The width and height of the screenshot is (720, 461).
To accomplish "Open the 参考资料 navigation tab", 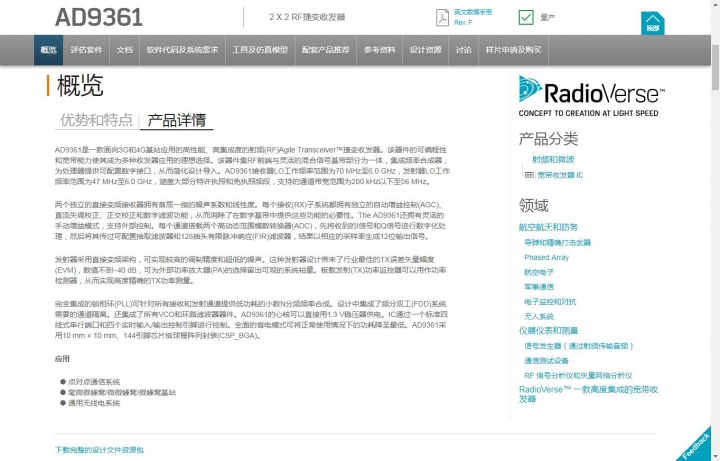I will click(379, 50).
